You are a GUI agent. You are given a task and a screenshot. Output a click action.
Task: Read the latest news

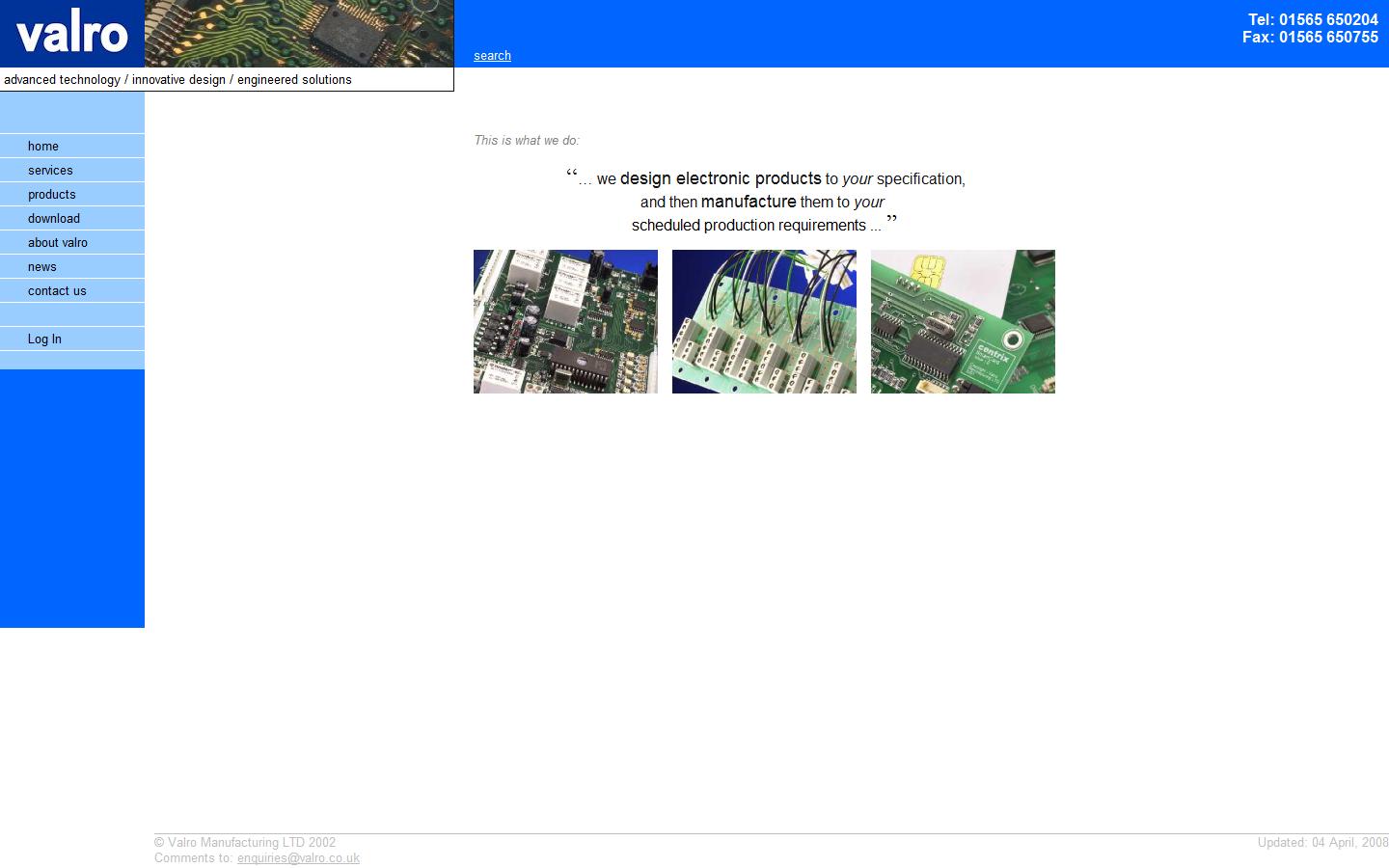[41, 266]
